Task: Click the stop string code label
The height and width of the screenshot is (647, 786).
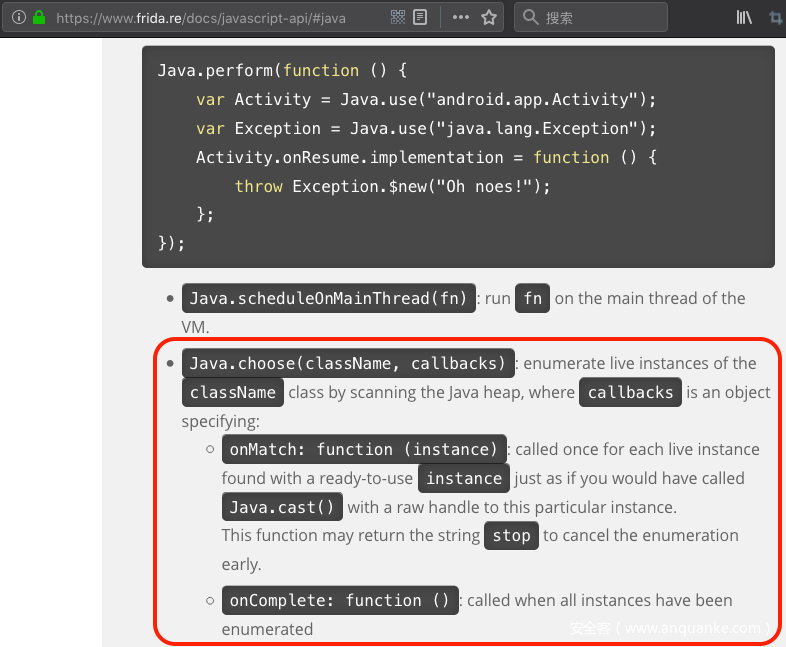Action: click(511, 536)
